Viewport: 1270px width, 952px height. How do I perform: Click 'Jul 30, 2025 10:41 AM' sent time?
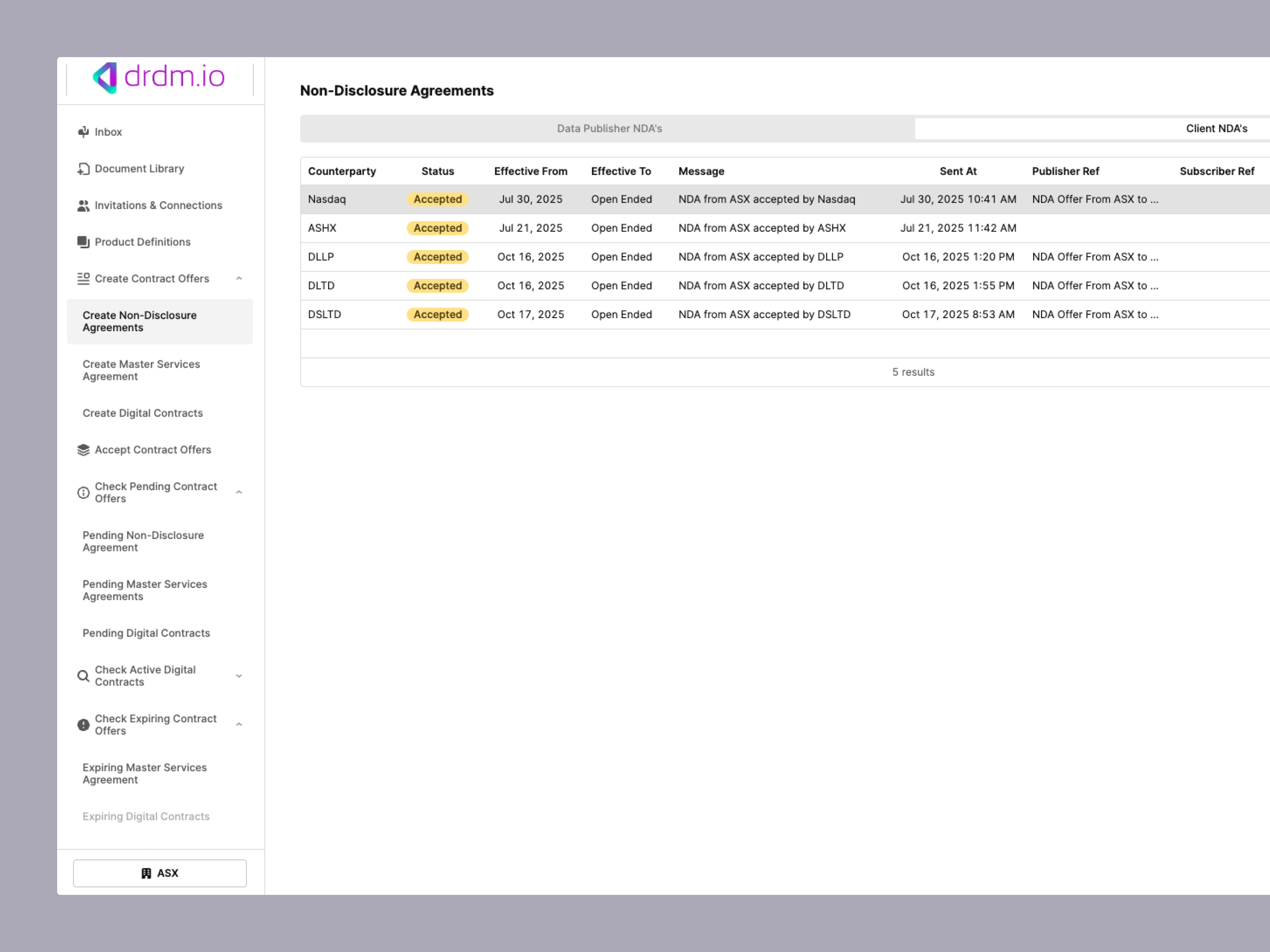958,199
